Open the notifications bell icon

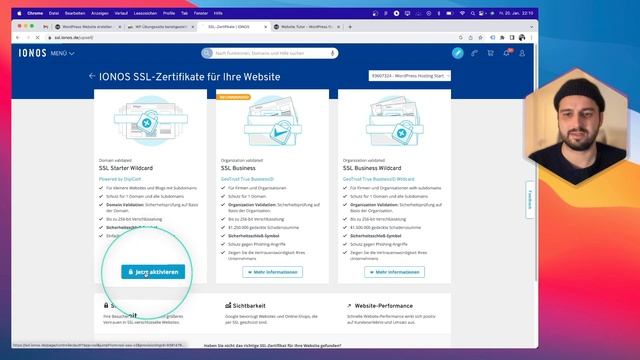tap(507, 53)
